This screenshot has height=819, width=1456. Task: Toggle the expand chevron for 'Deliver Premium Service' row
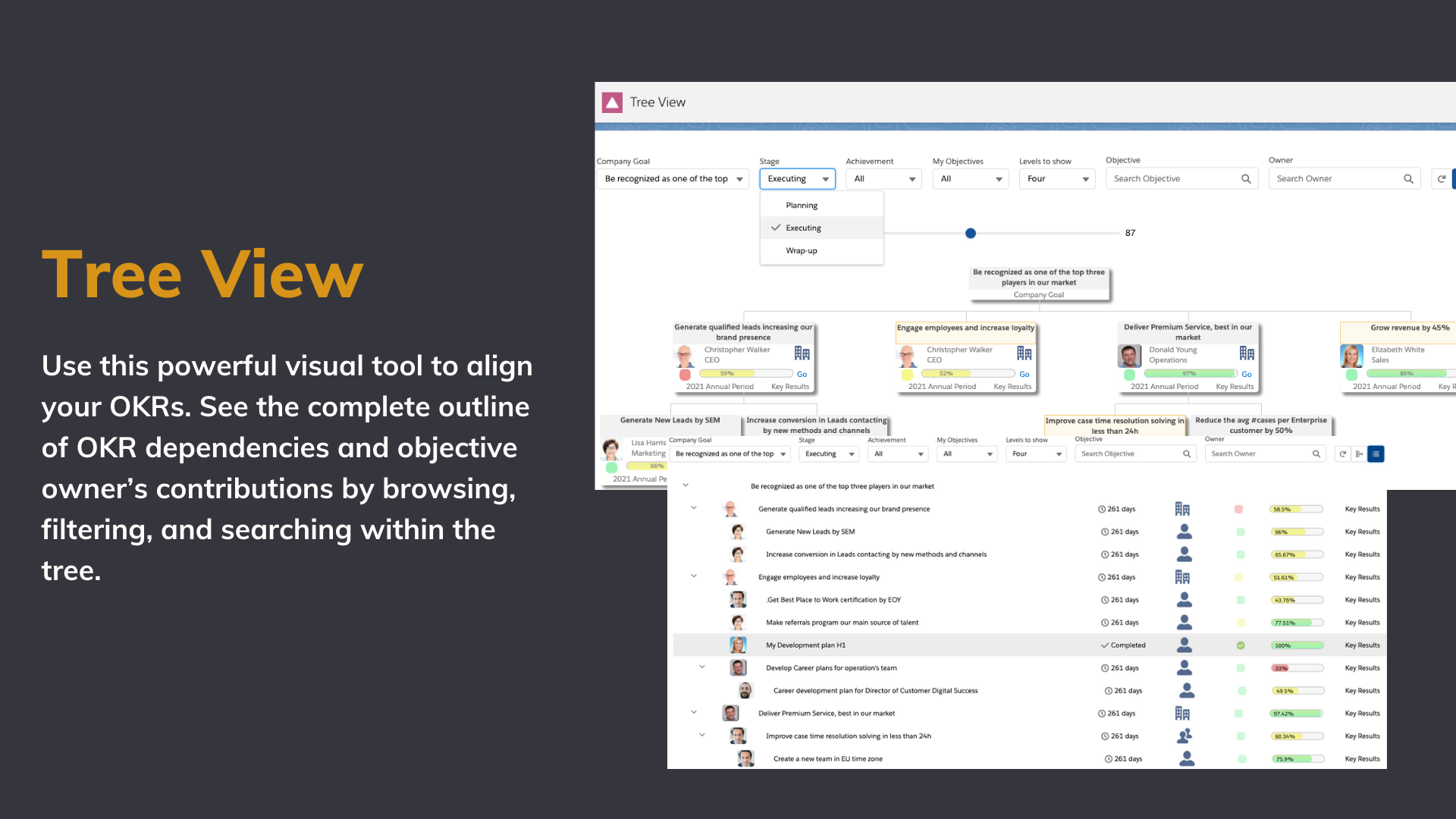(694, 712)
